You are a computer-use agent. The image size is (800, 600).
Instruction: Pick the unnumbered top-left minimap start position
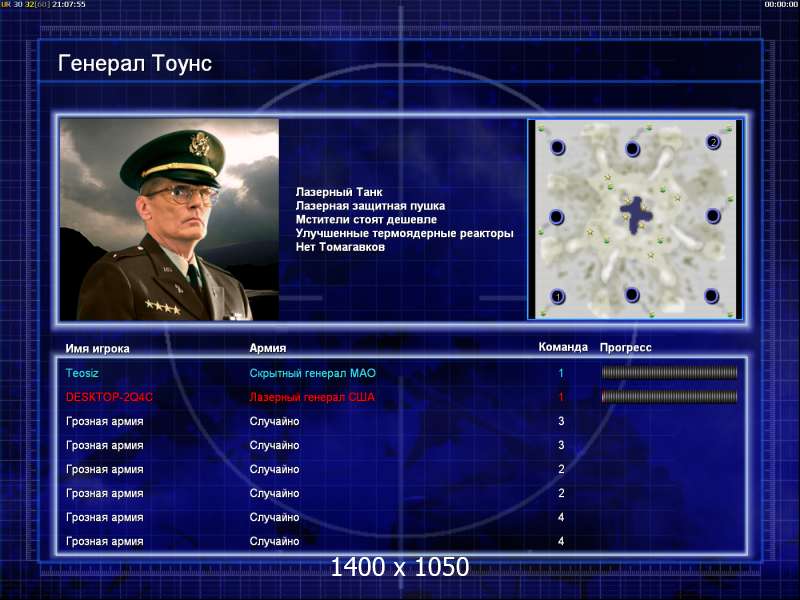(x=558, y=148)
